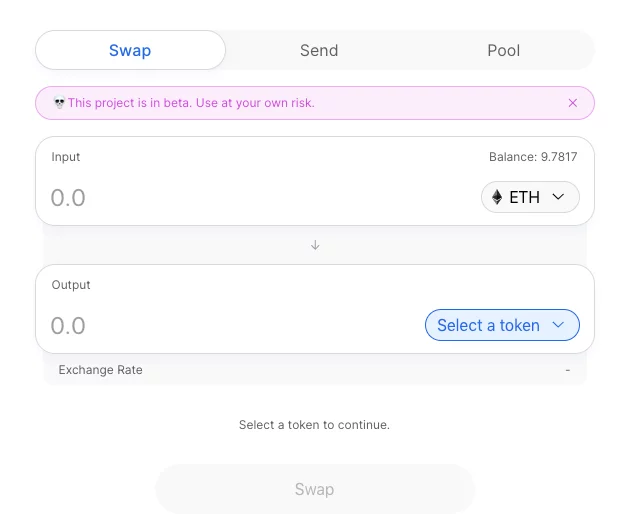Dismiss the beta warning banner

coord(573,103)
